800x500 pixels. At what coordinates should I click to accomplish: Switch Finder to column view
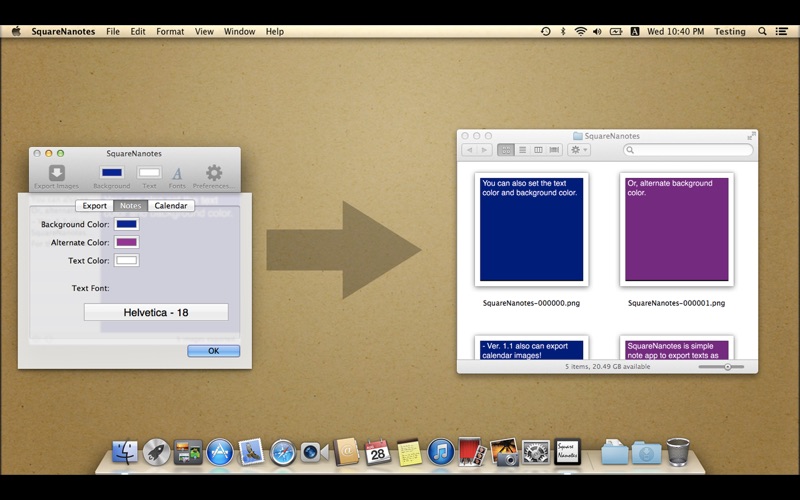[x=538, y=150]
